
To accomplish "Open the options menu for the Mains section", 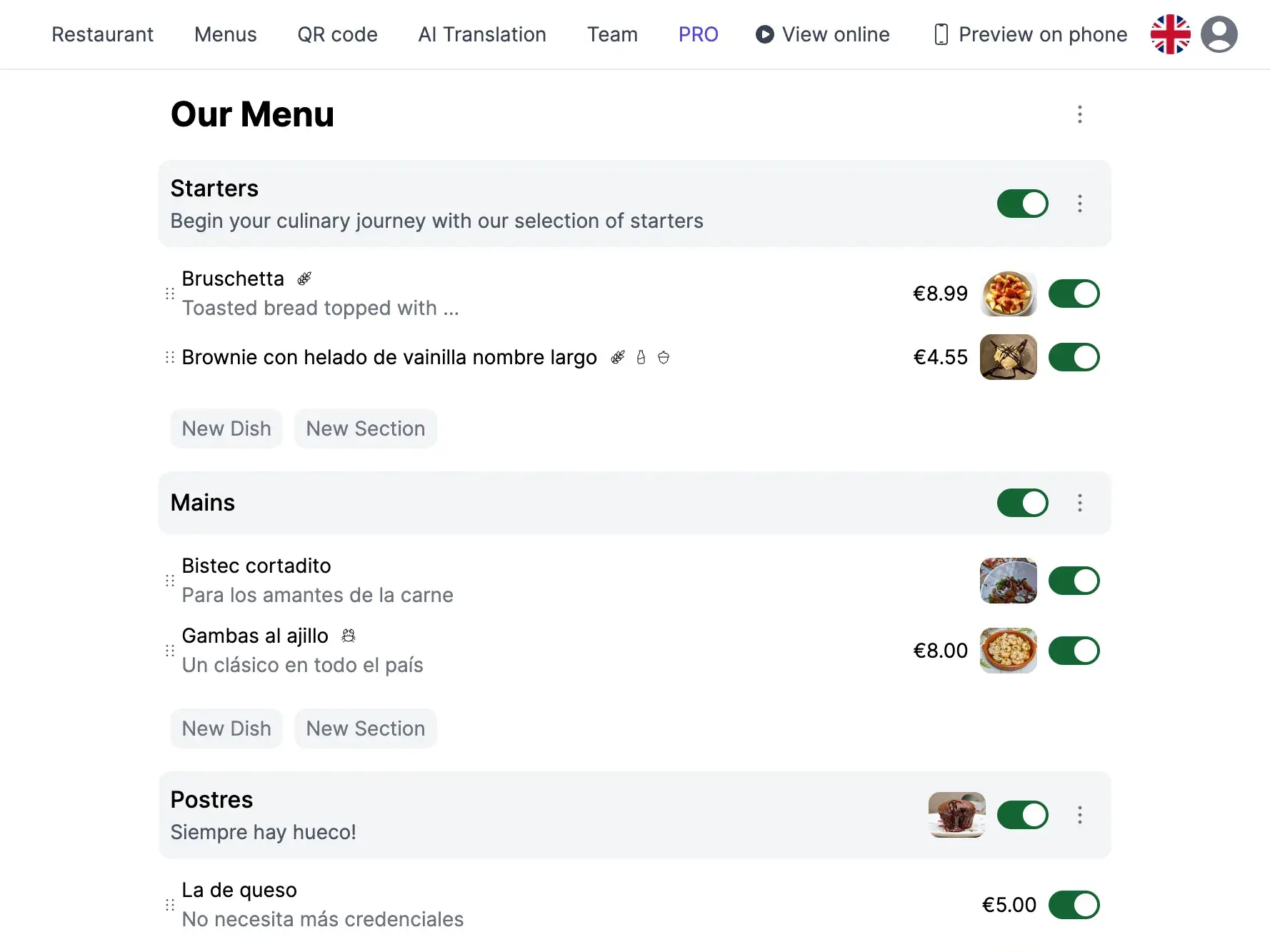I will coord(1079,503).
